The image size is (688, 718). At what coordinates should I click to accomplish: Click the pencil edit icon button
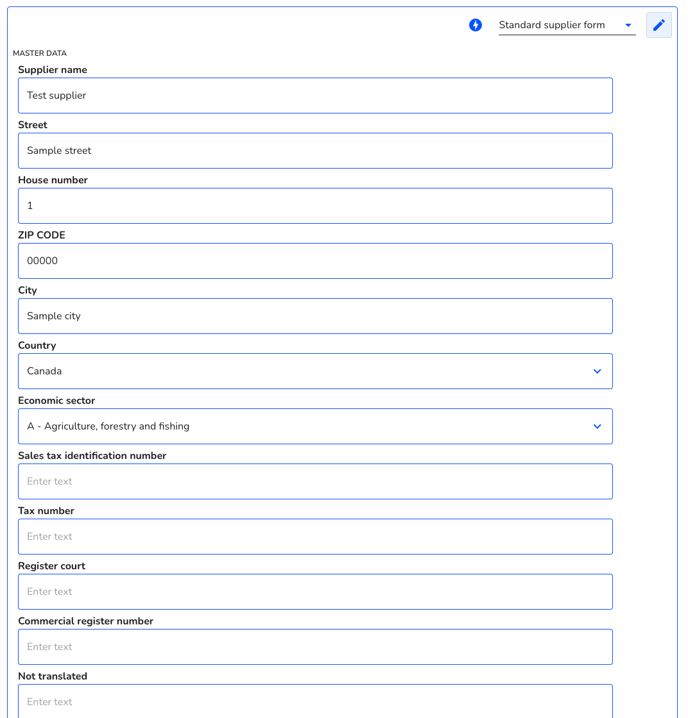click(659, 25)
